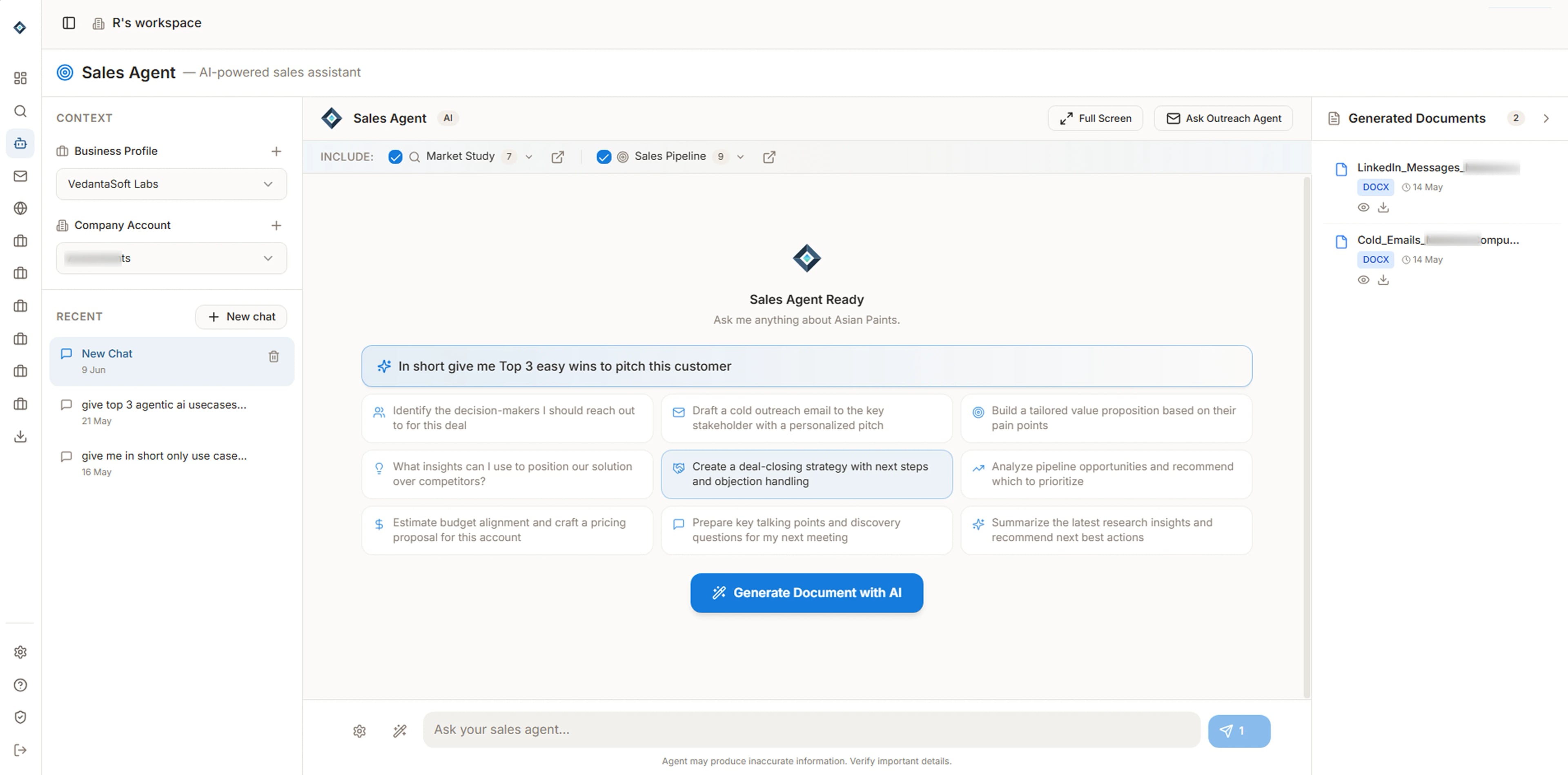Add a new Company Account with plus icon

(x=276, y=225)
